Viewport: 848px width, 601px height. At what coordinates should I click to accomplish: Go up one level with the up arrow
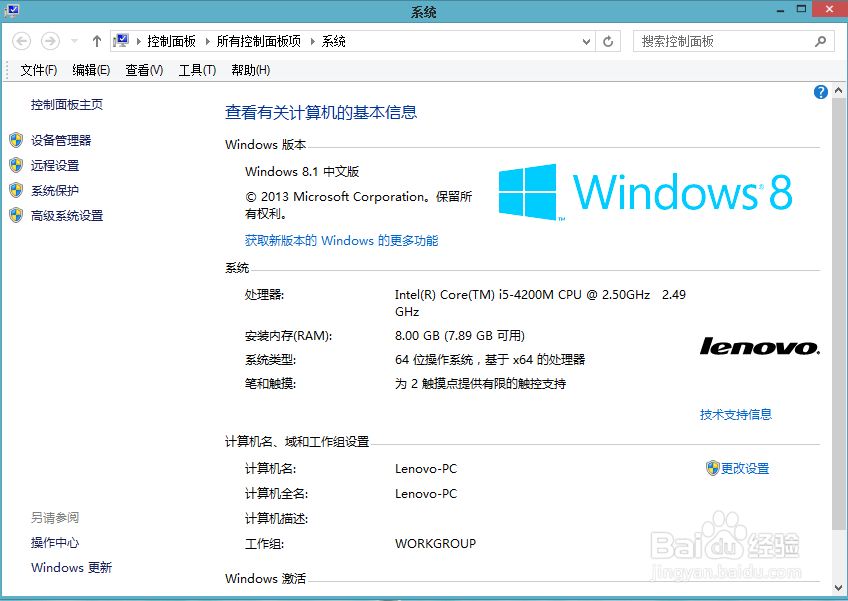pyautogui.click(x=97, y=41)
